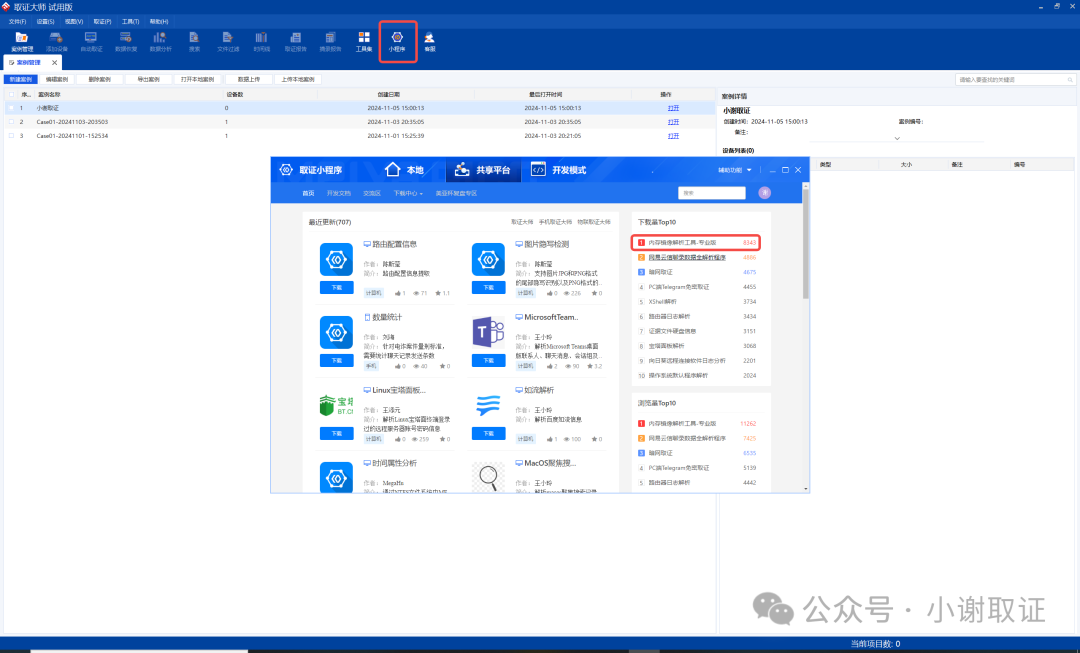
Task: Open the 交流区 nav link
Action: (372, 194)
